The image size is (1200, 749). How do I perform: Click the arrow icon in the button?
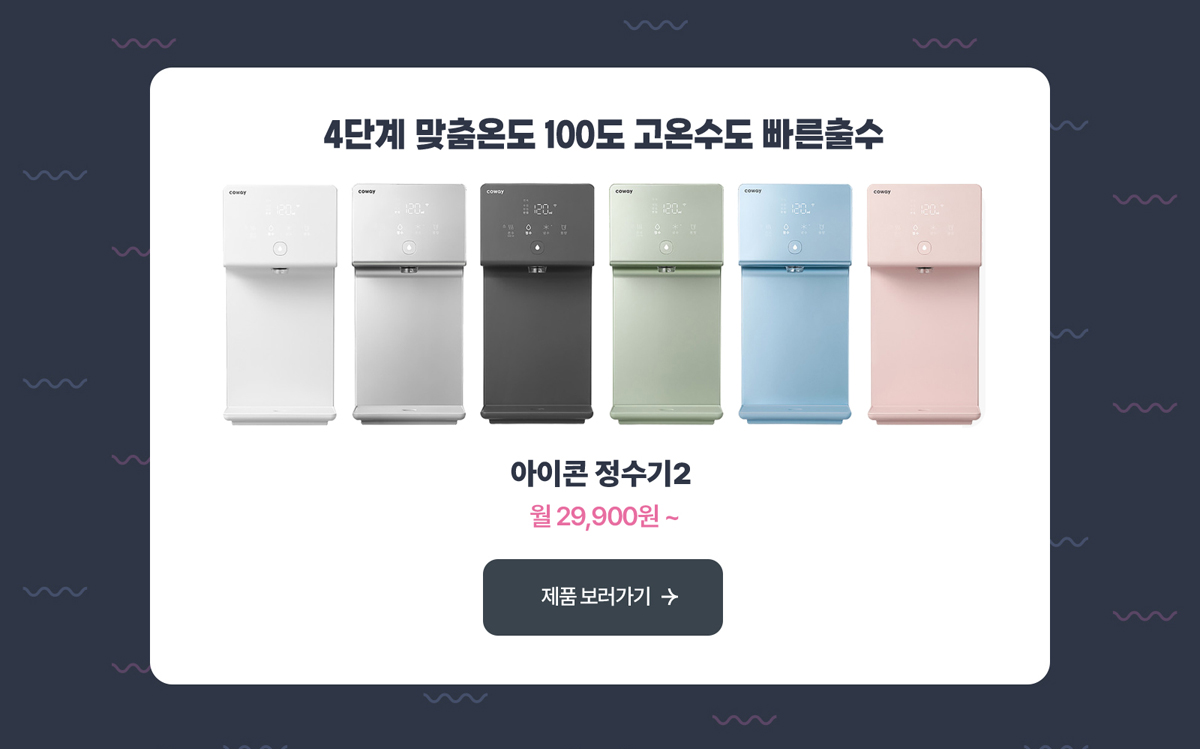(x=670, y=597)
